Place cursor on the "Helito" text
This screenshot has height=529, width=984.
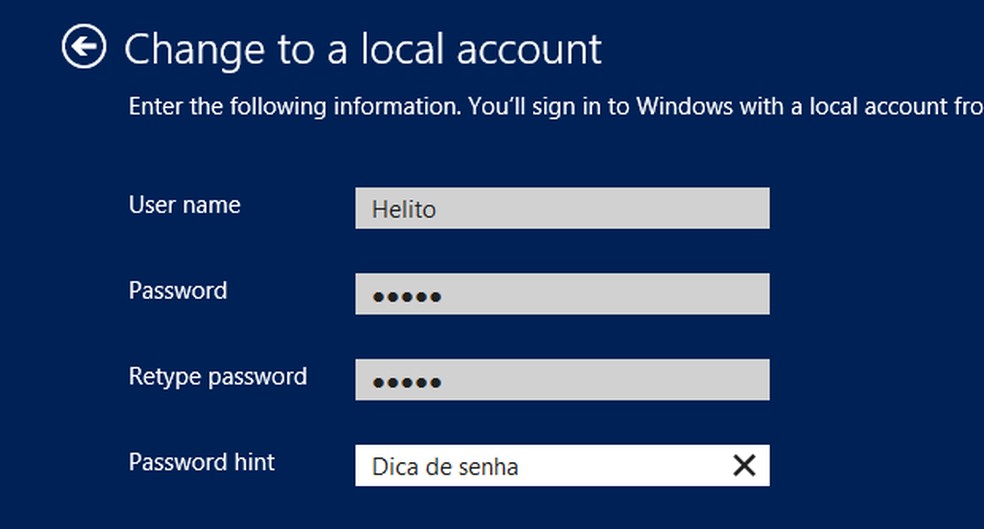tap(404, 210)
